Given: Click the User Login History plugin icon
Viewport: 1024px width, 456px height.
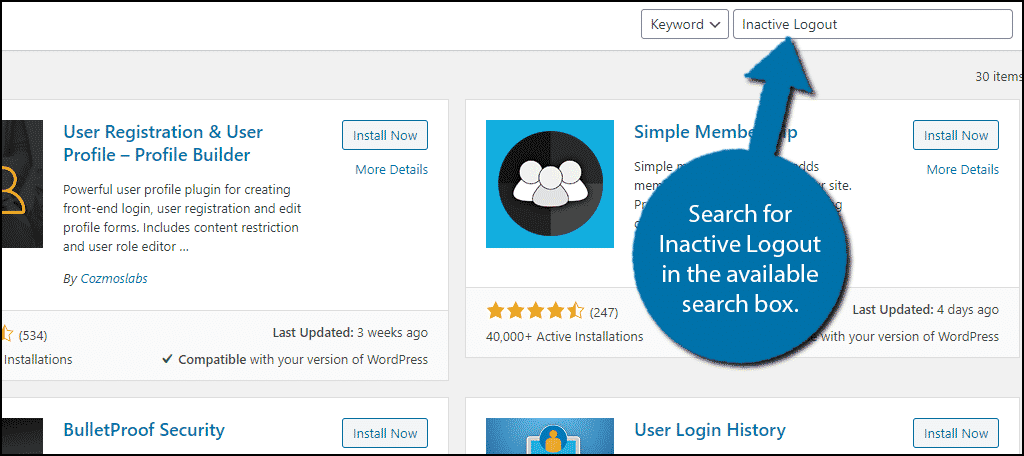Looking at the screenshot, I should click(x=550, y=435).
